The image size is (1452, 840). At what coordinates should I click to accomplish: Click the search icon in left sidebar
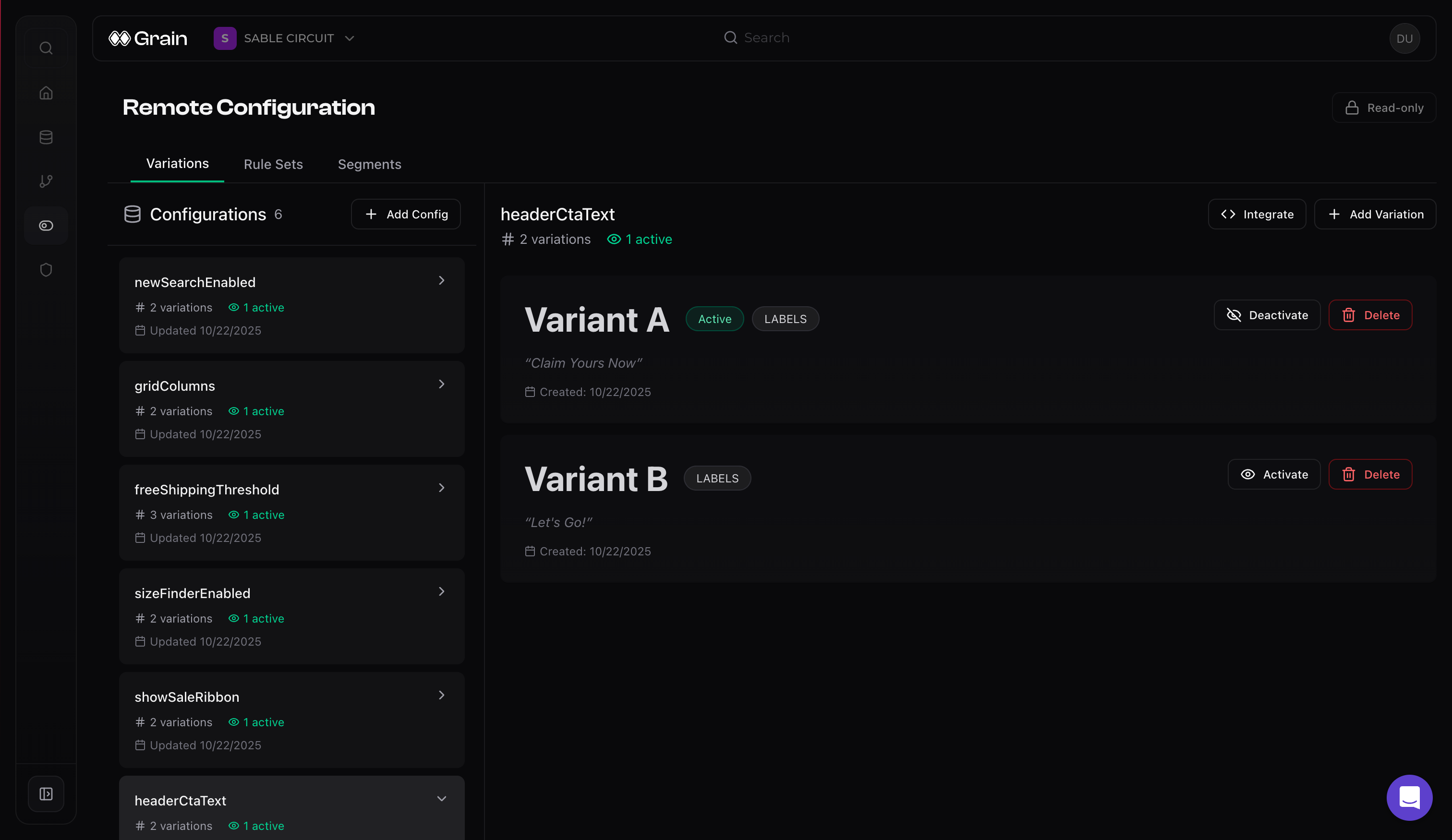click(x=46, y=48)
